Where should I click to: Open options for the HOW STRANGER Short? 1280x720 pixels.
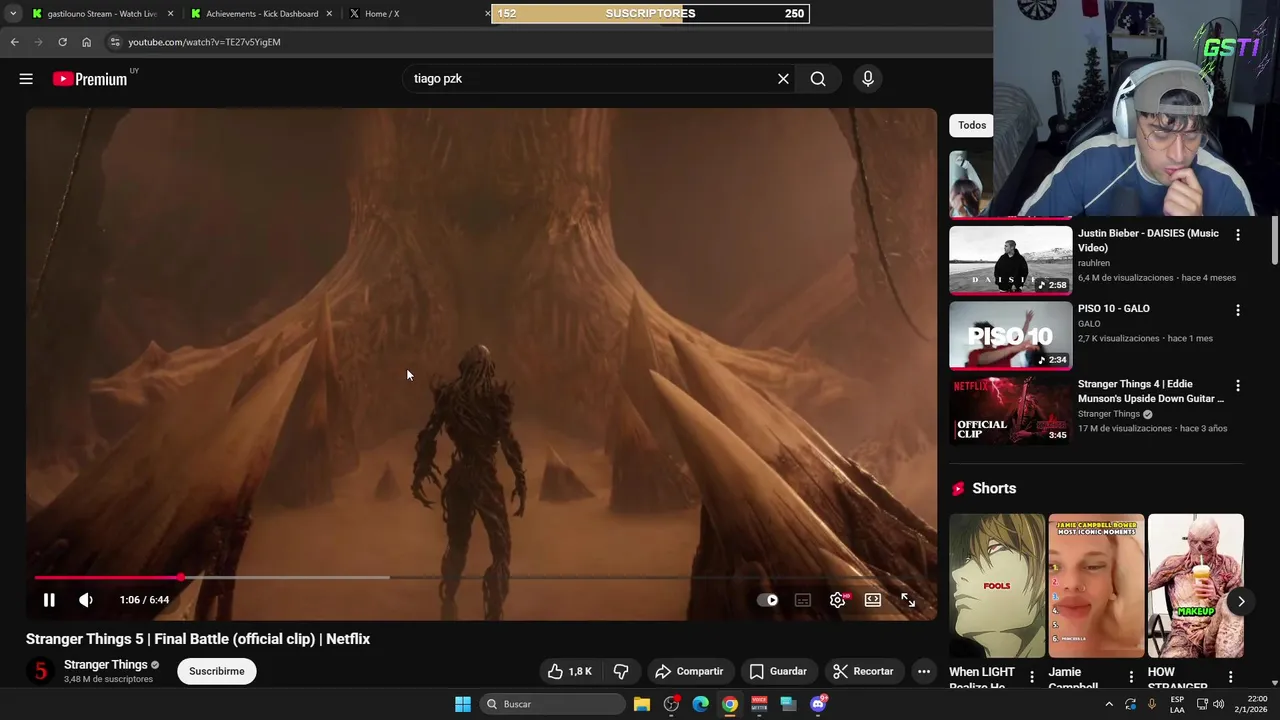pyautogui.click(x=1231, y=677)
